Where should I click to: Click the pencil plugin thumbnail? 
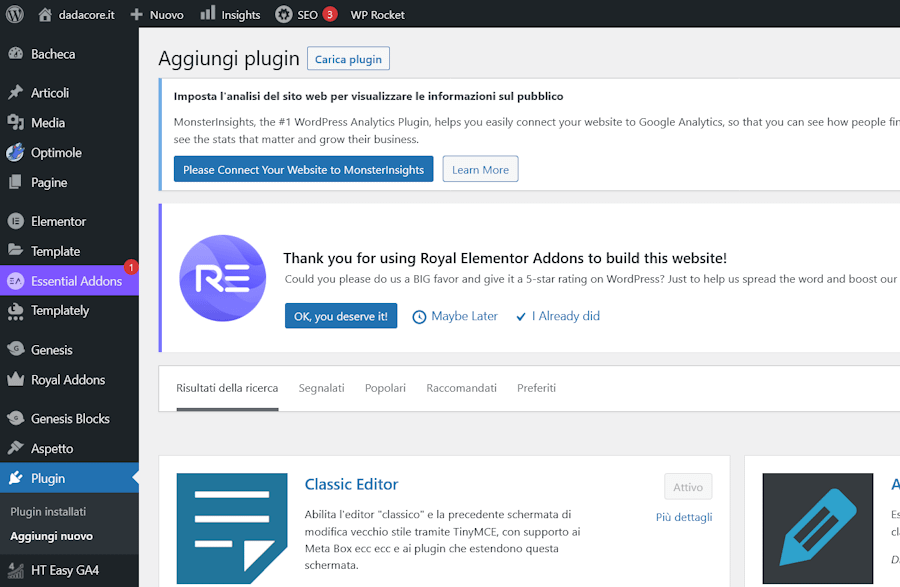(x=818, y=528)
